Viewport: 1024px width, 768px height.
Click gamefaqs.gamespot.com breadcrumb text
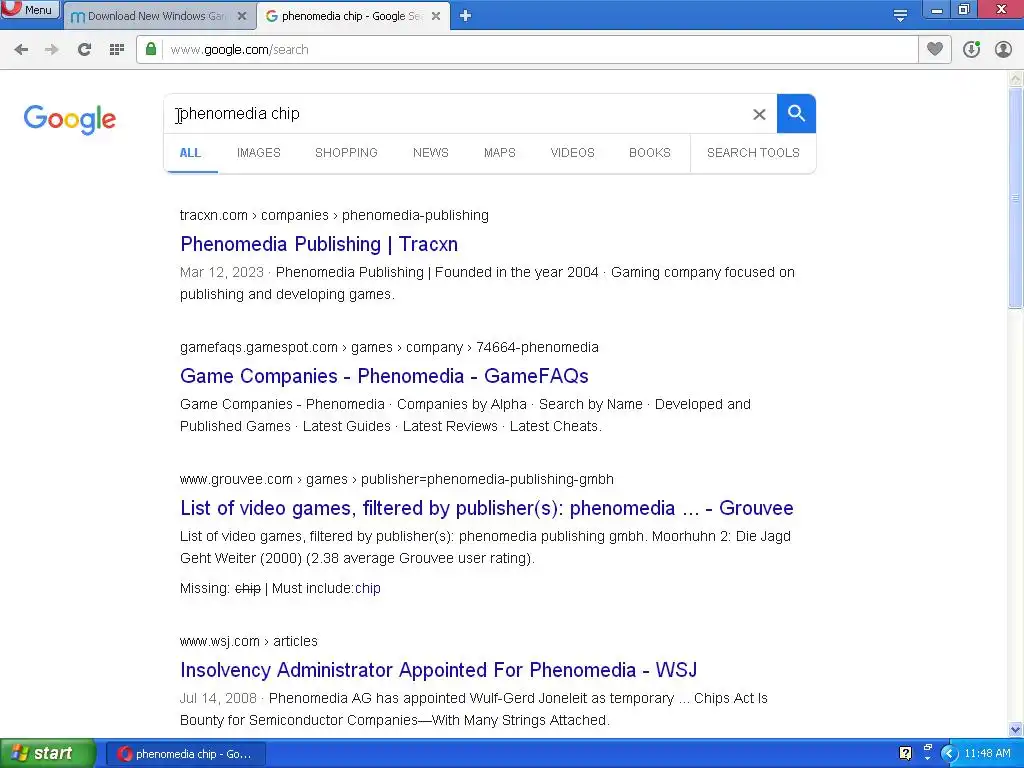pyautogui.click(x=389, y=347)
